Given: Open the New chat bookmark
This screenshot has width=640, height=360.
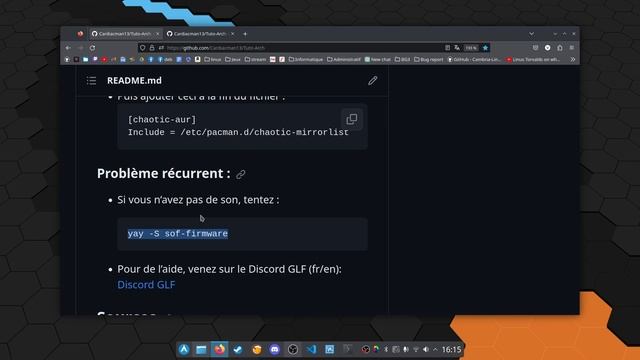Looking at the screenshot, I should pyautogui.click(x=378, y=59).
